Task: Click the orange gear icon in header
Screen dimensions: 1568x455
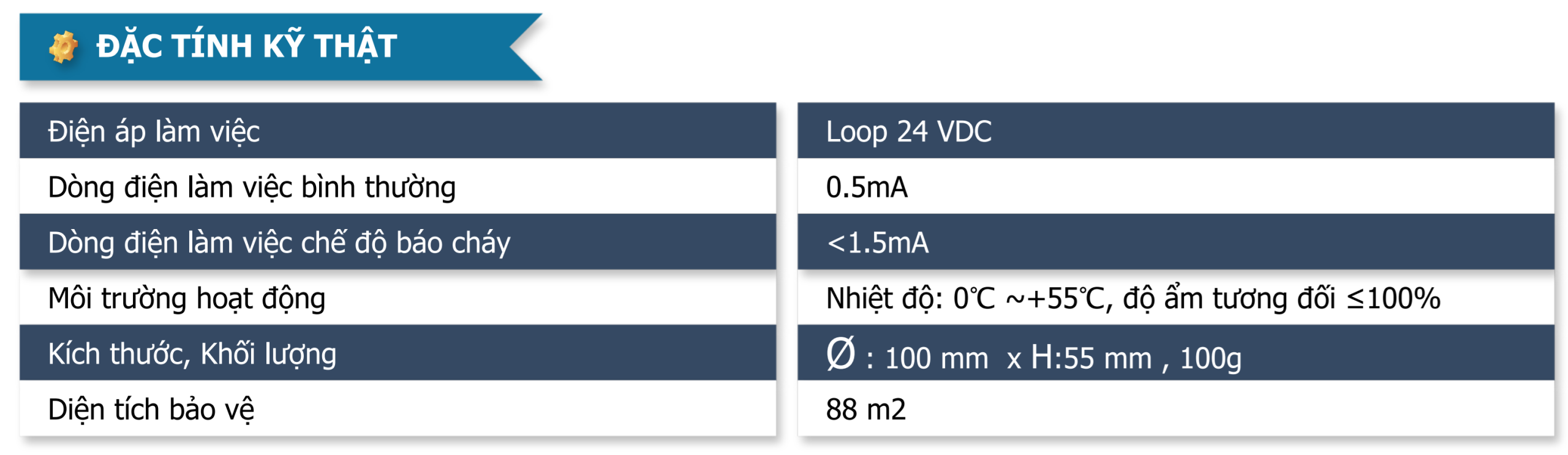Action: tap(63, 47)
